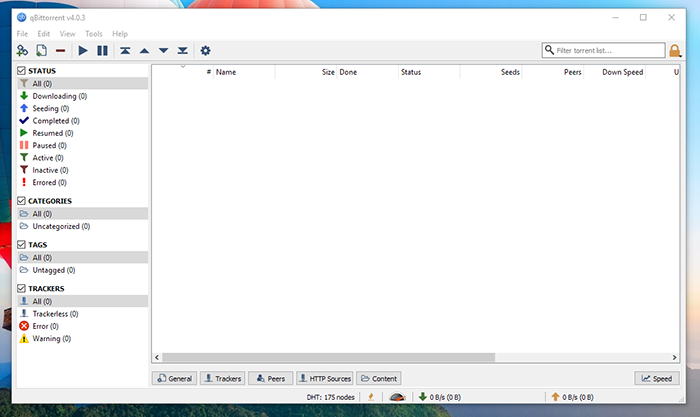The height and width of the screenshot is (417, 700).
Task: Show Completed (0) torrents
Action: pos(83,121)
